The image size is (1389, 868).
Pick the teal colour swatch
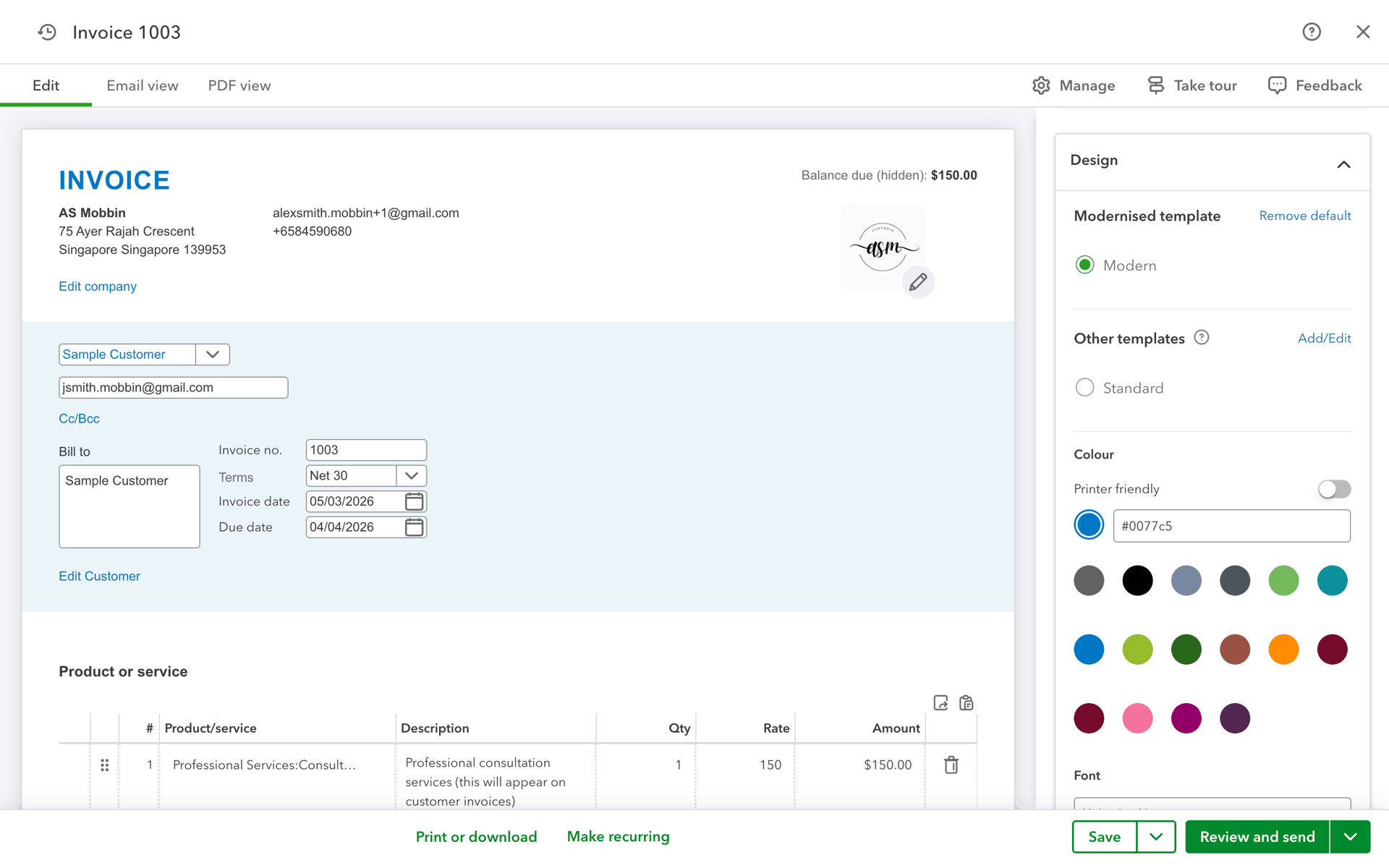(x=1332, y=581)
